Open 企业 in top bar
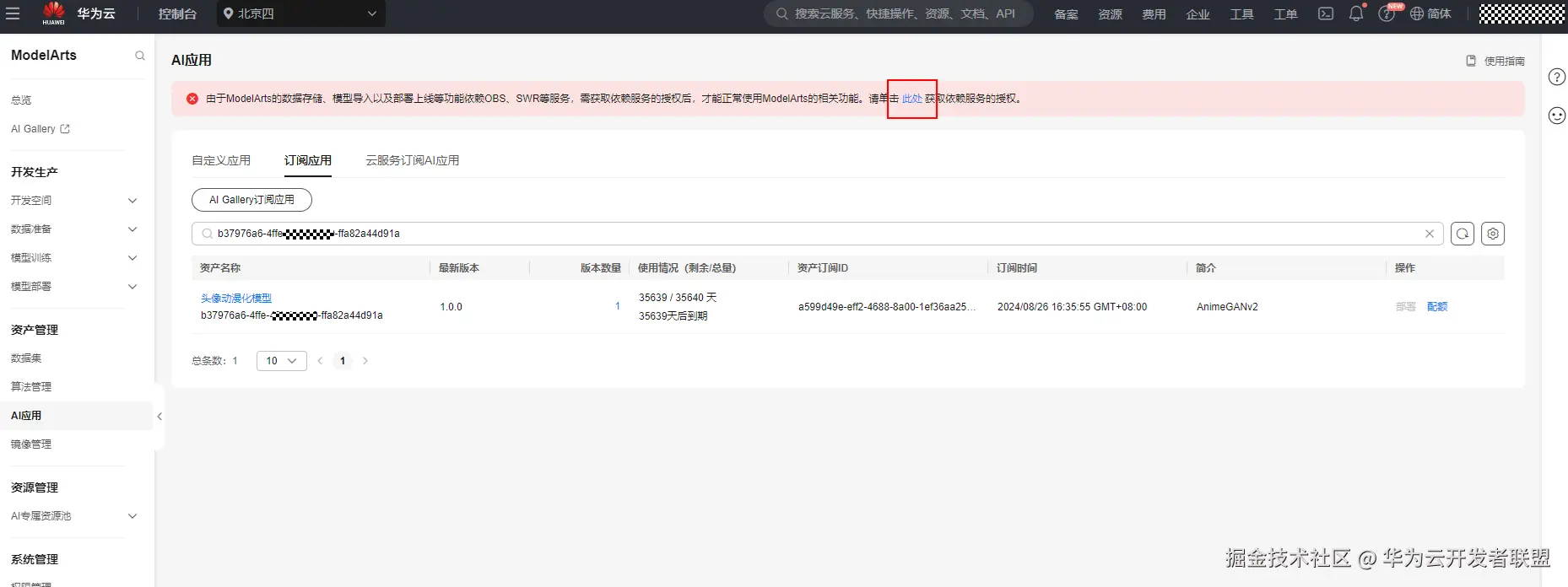 pos(1198,13)
